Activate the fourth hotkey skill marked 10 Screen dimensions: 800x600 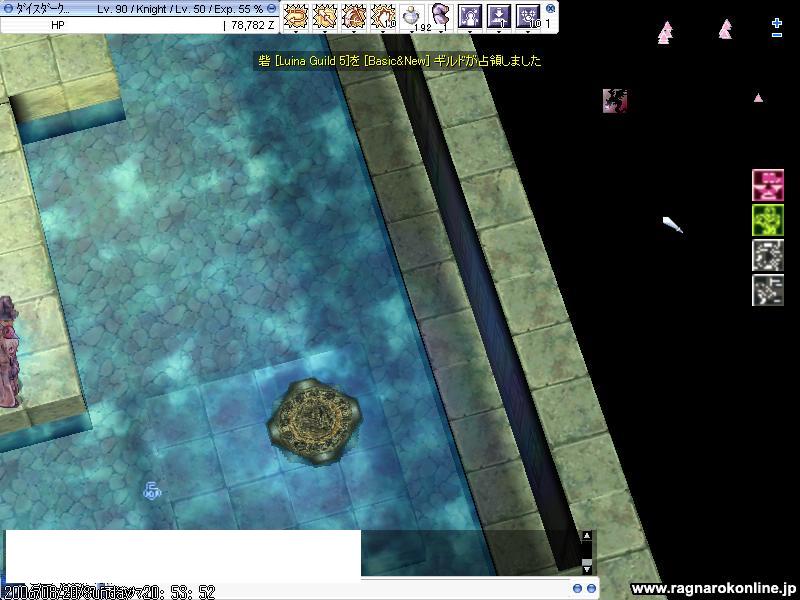click(x=383, y=16)
